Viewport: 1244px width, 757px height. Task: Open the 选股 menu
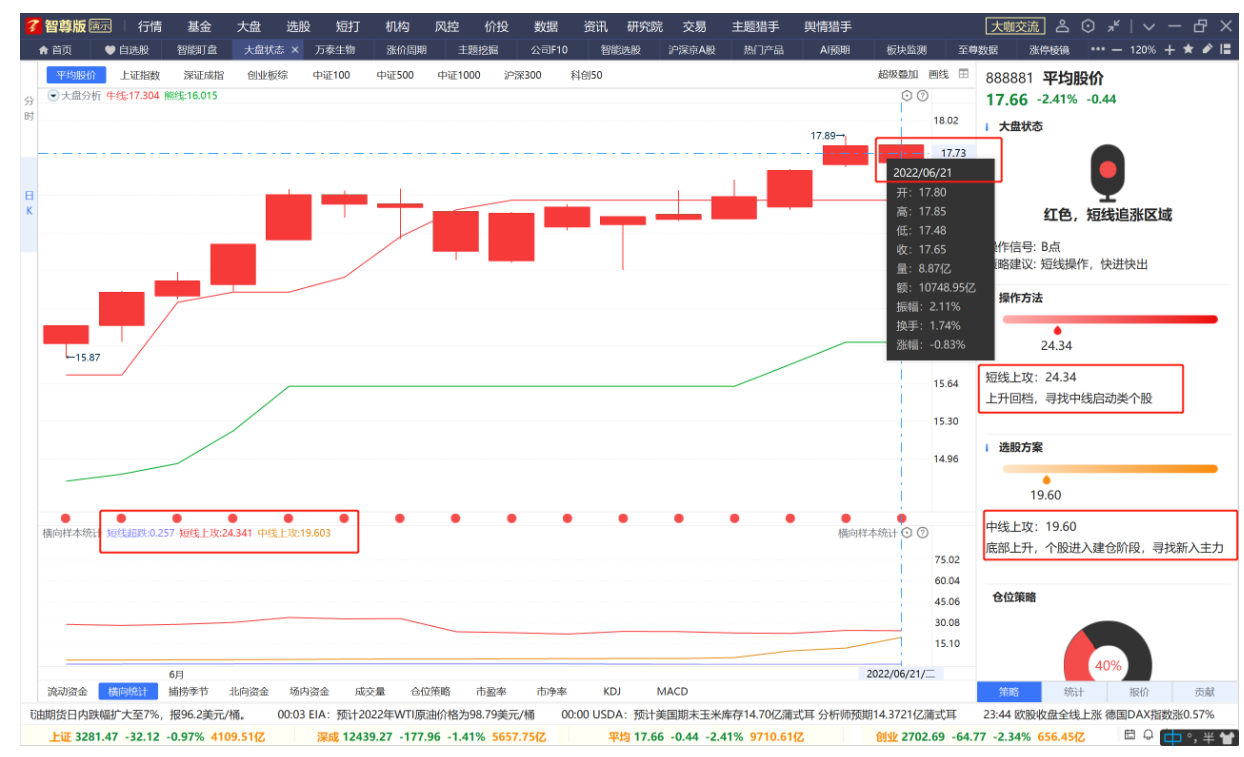tap(298, 27)
